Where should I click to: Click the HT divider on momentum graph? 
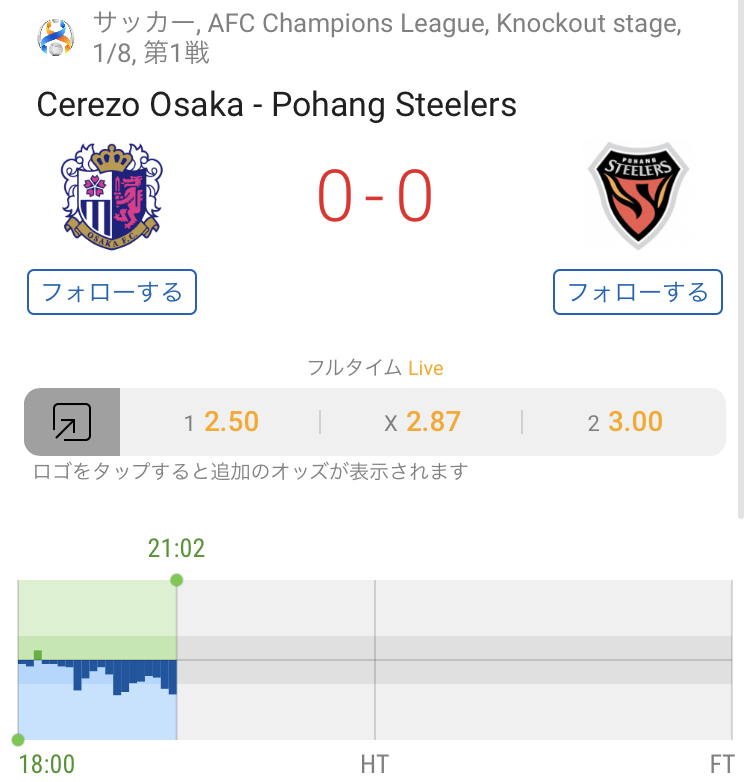coord(375,660)
